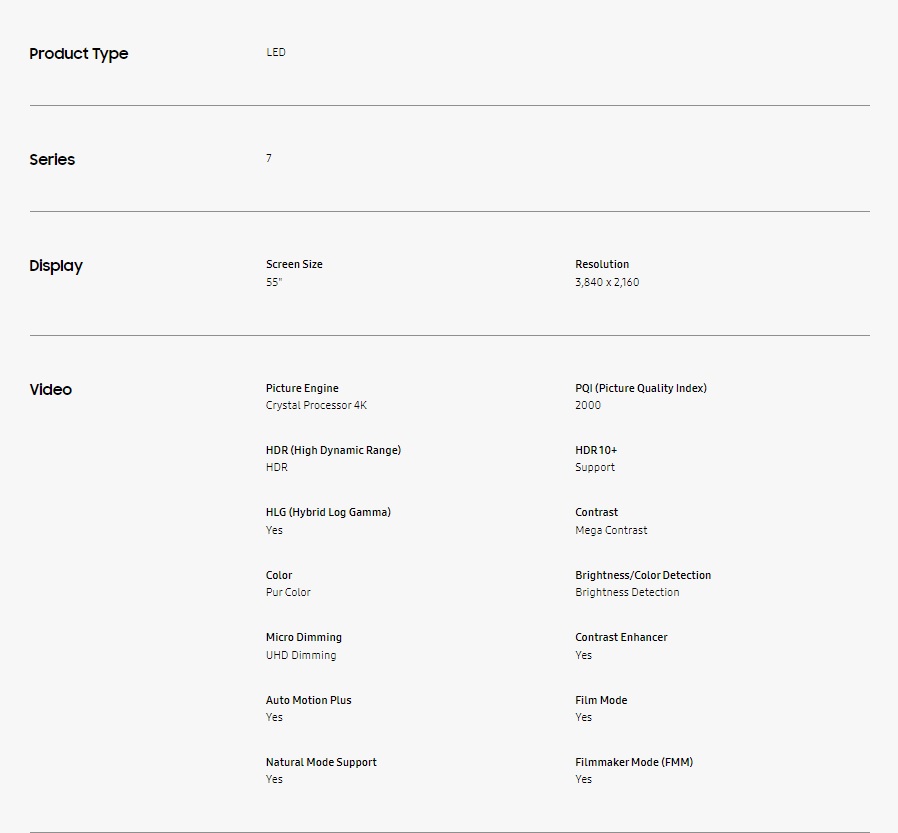Click the Picture Engine spec label
898x833 pixels.
302,388
